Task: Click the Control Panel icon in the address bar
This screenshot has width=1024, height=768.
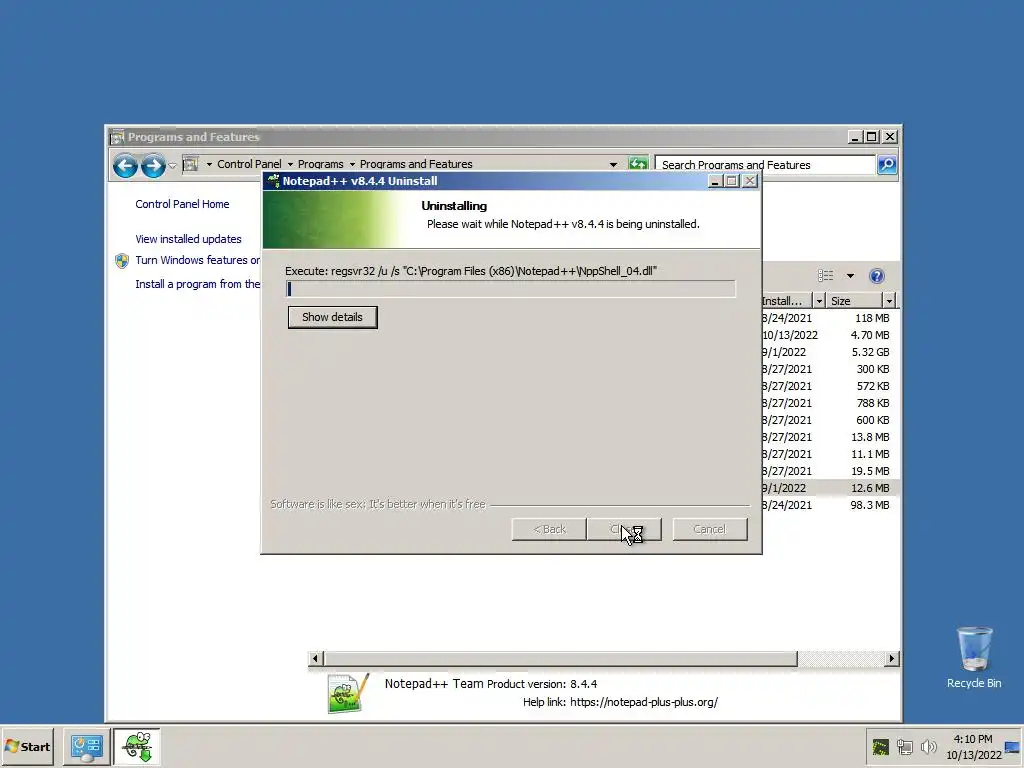Action: (191, 164)
